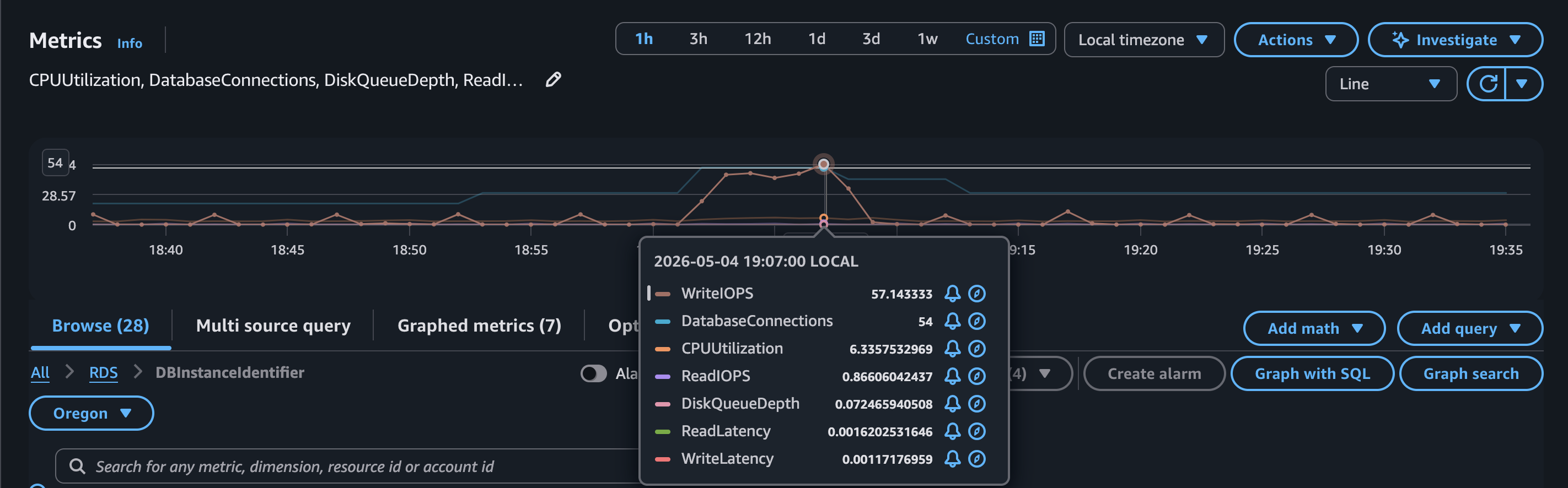Create alarm bell icon for DiskQueueDepth
The image size is (1568, 488).
coord(952,404)
